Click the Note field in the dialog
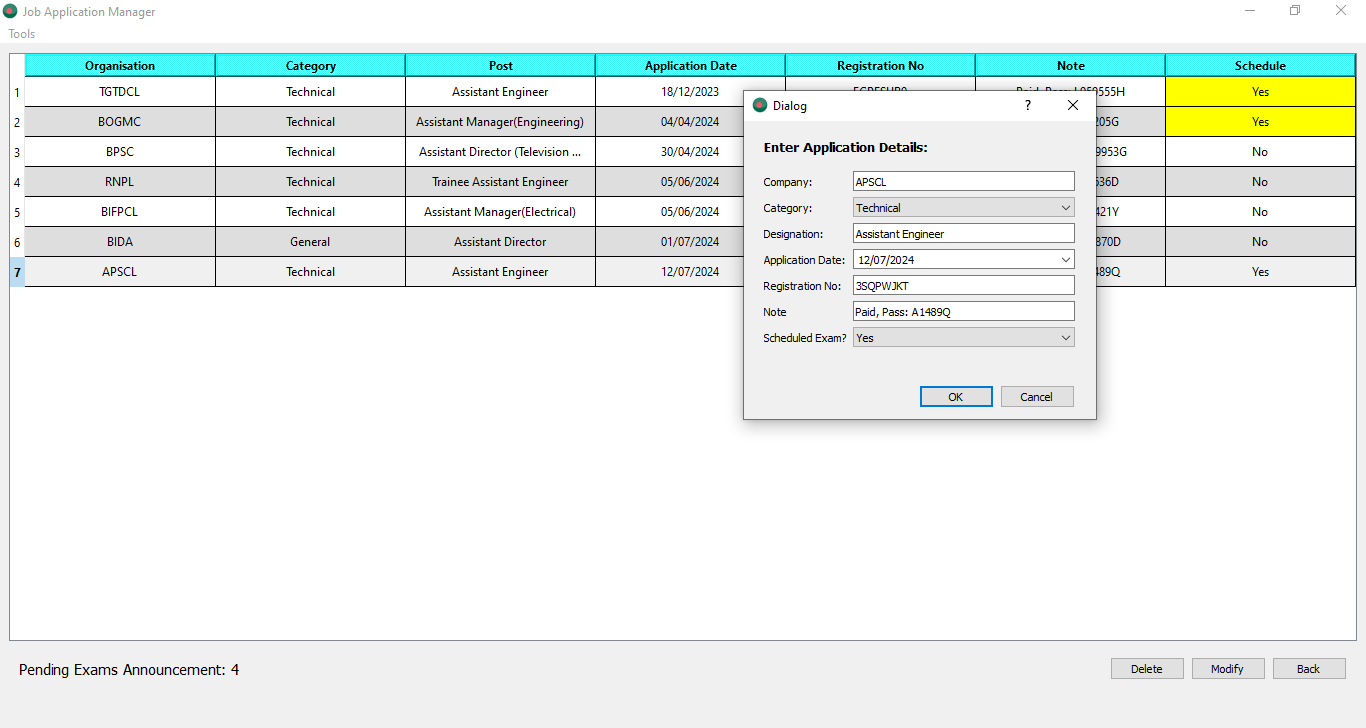1366x728 pixels. (x=964, y=312)
